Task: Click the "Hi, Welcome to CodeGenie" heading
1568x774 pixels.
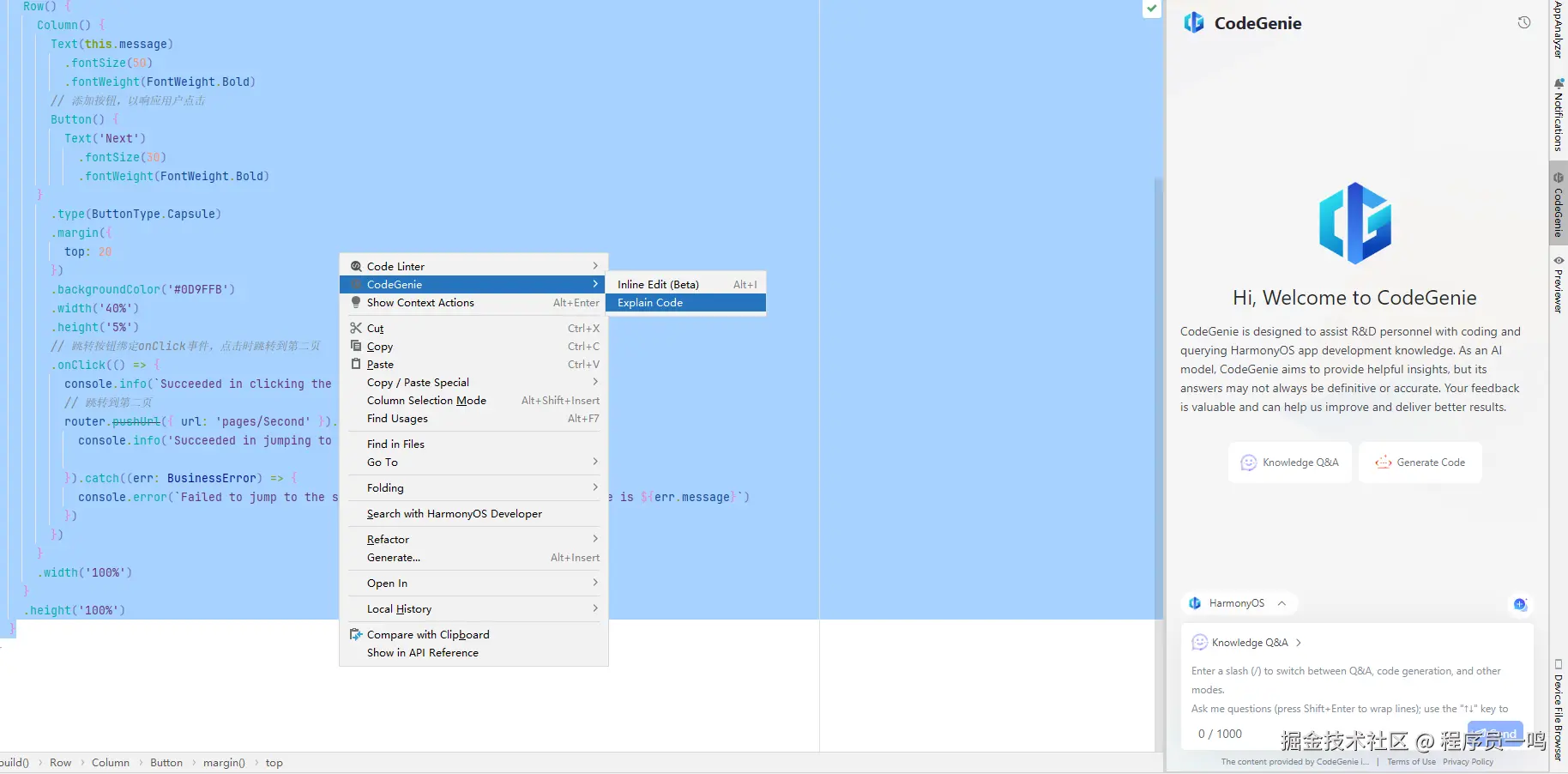Action: (x=1354, y=298)
